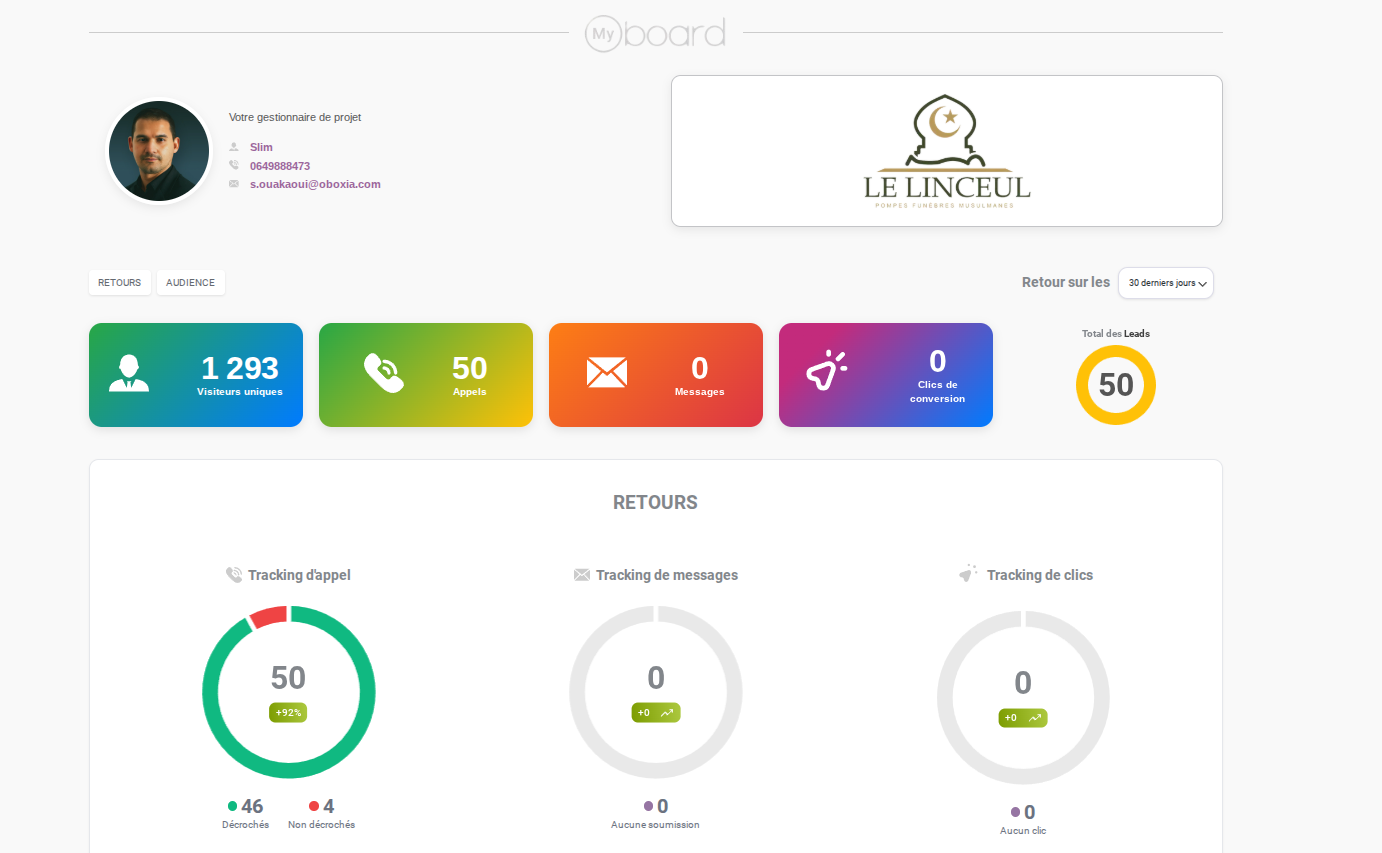The height and width of the screenshot is (853, 1382).
Task: Click the visitor person icon on the blue-green card
Action: [129, 372]
